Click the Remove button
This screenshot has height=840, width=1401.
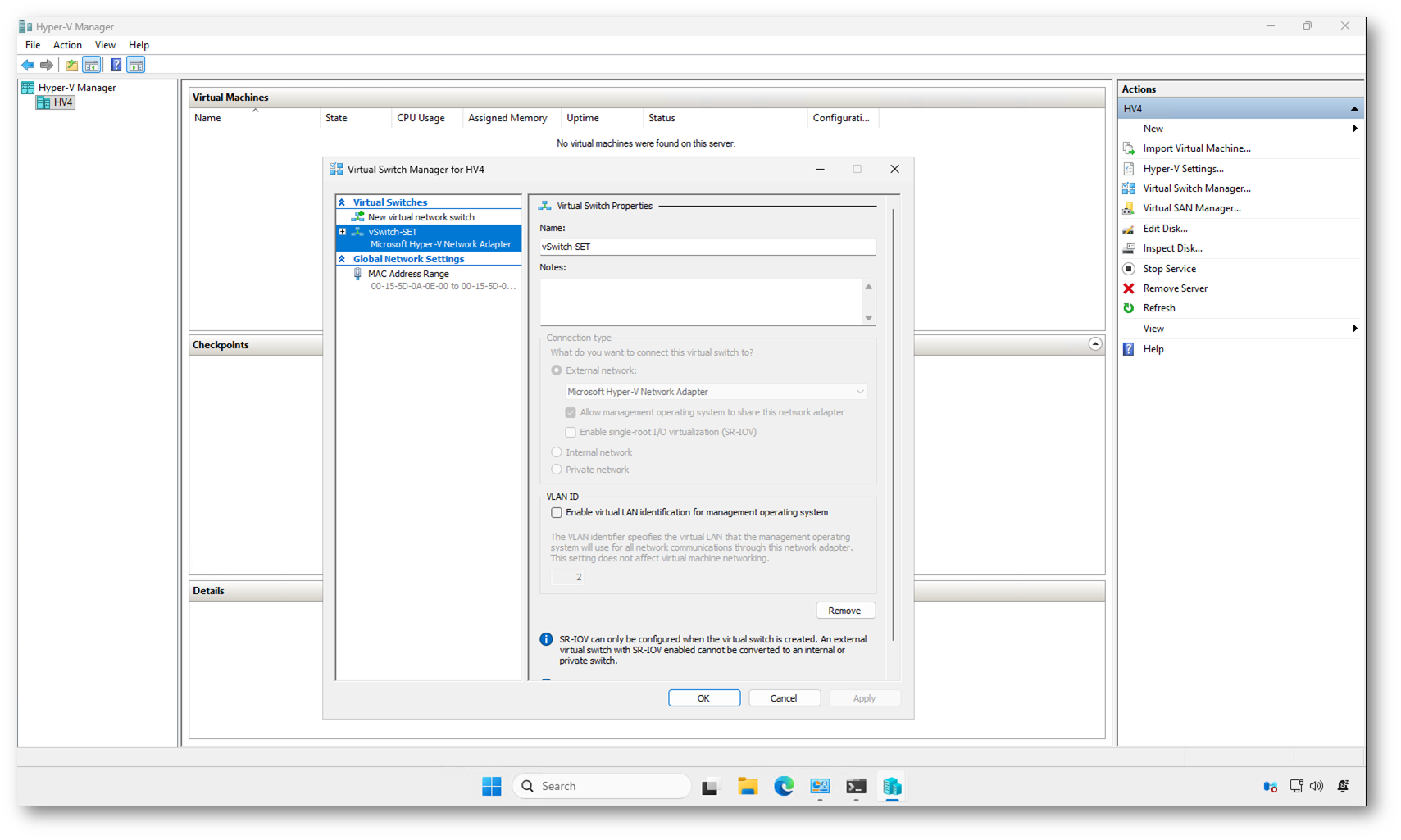pyautogui.click(x=844, y=611)
